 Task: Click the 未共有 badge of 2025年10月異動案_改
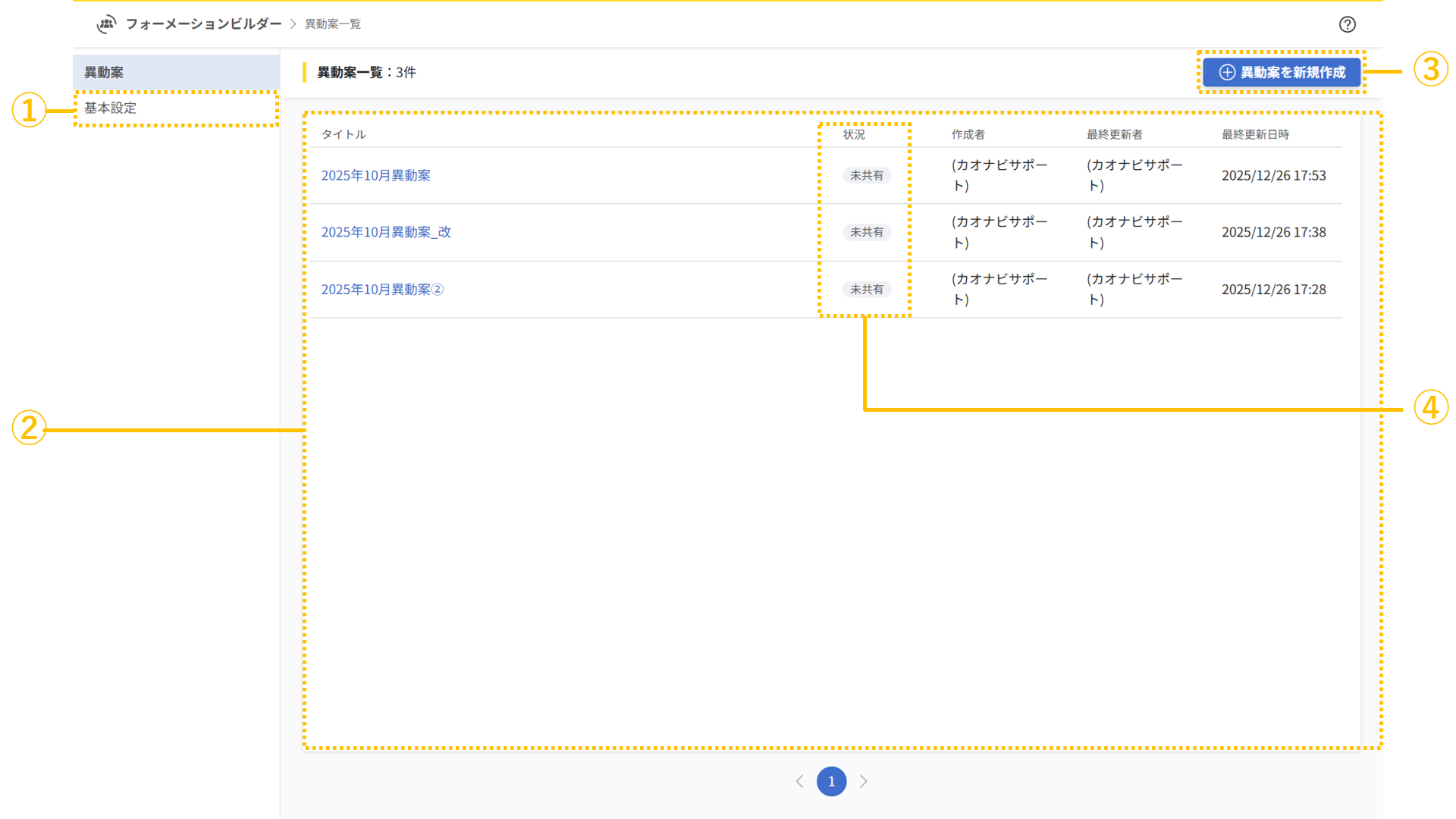point(866,232)
